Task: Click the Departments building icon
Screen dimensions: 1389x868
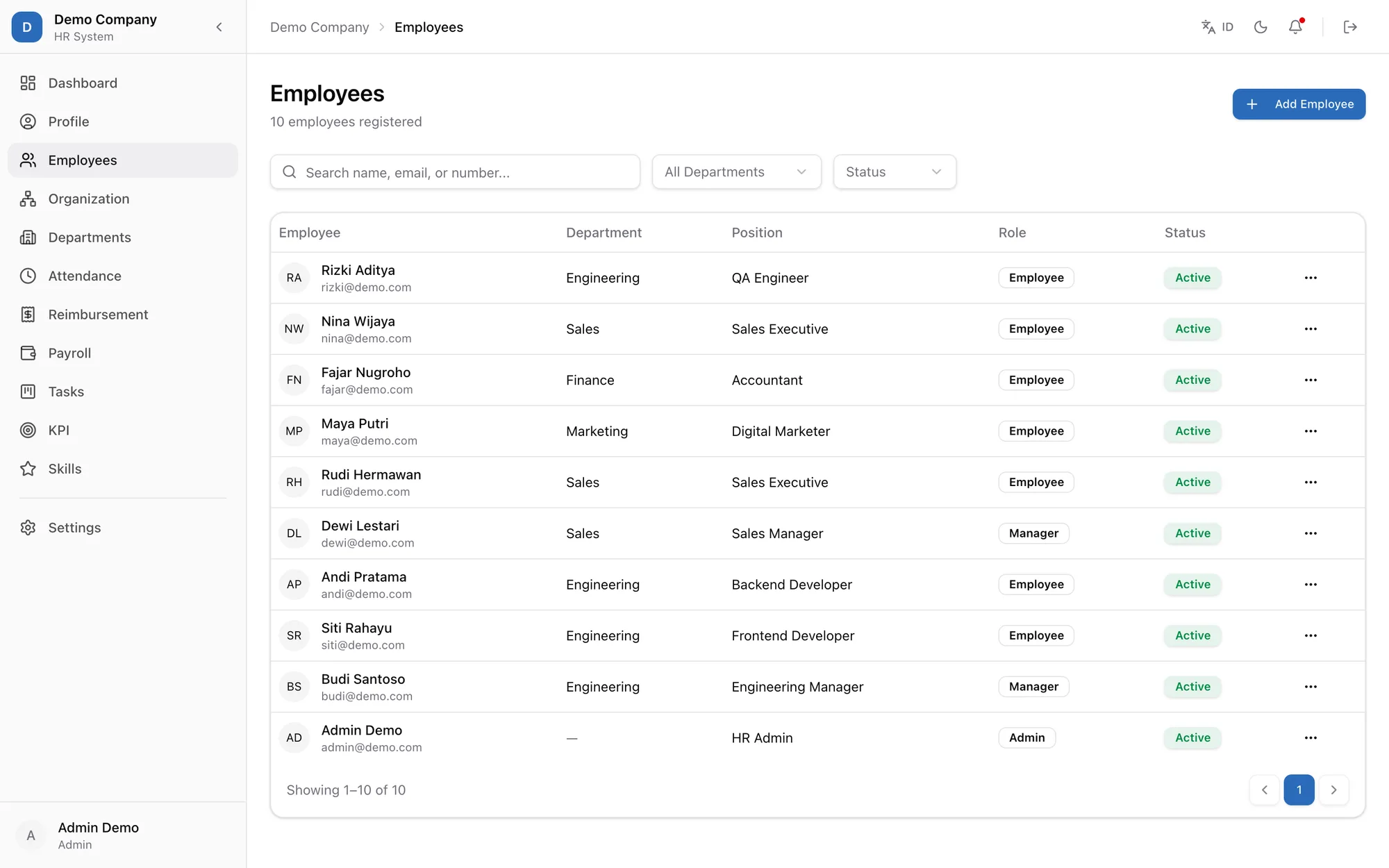Action: 28,237
